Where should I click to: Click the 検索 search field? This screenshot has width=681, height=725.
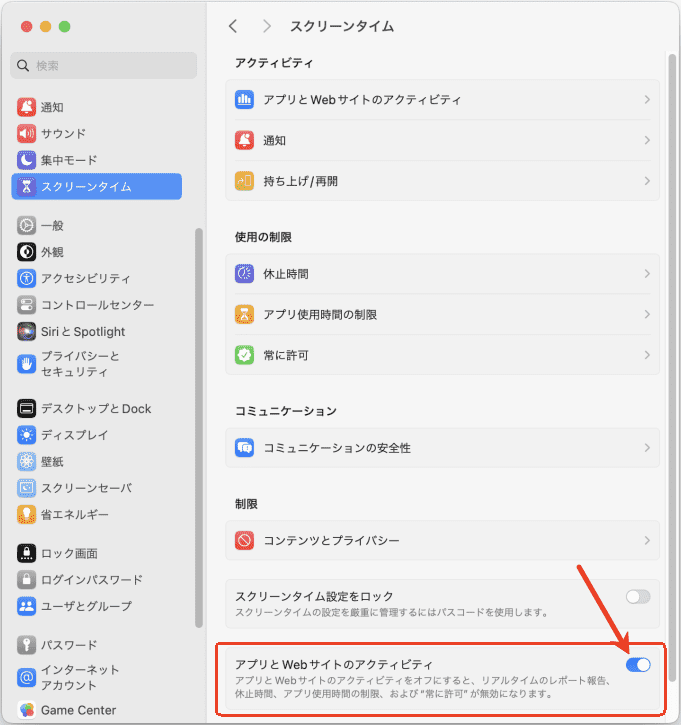tap(104, 66)
